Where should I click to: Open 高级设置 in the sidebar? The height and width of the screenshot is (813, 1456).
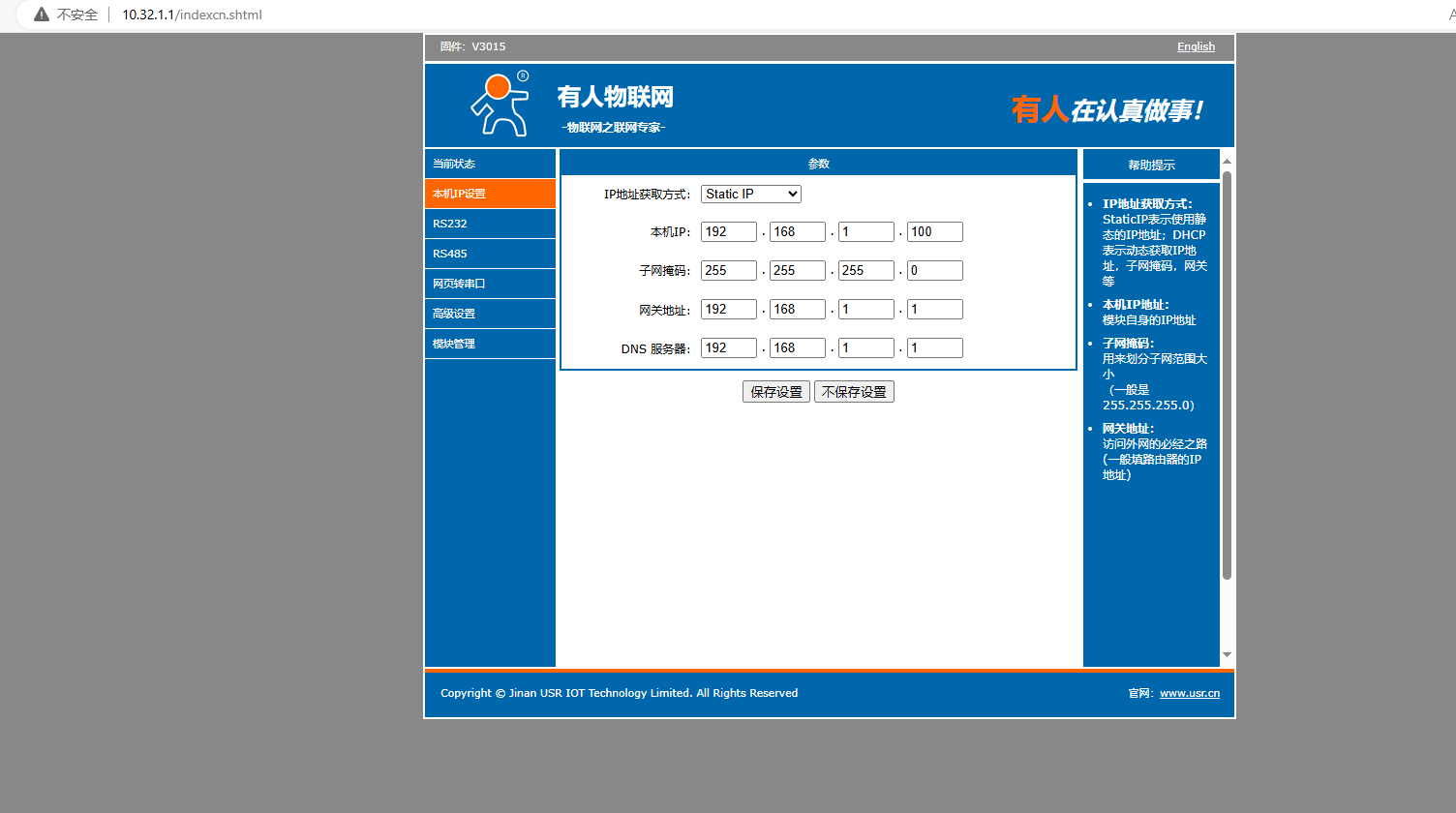pyautogui.click(x=490, y=314)
